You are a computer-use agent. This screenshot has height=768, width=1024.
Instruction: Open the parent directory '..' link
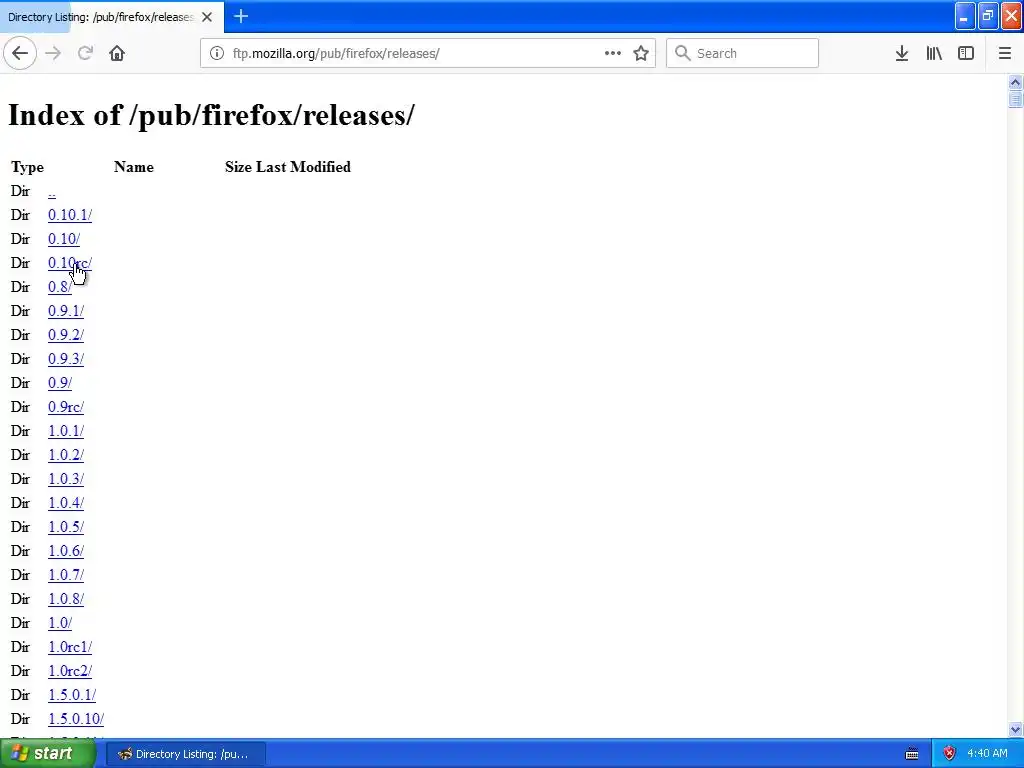tap(52, 191)
